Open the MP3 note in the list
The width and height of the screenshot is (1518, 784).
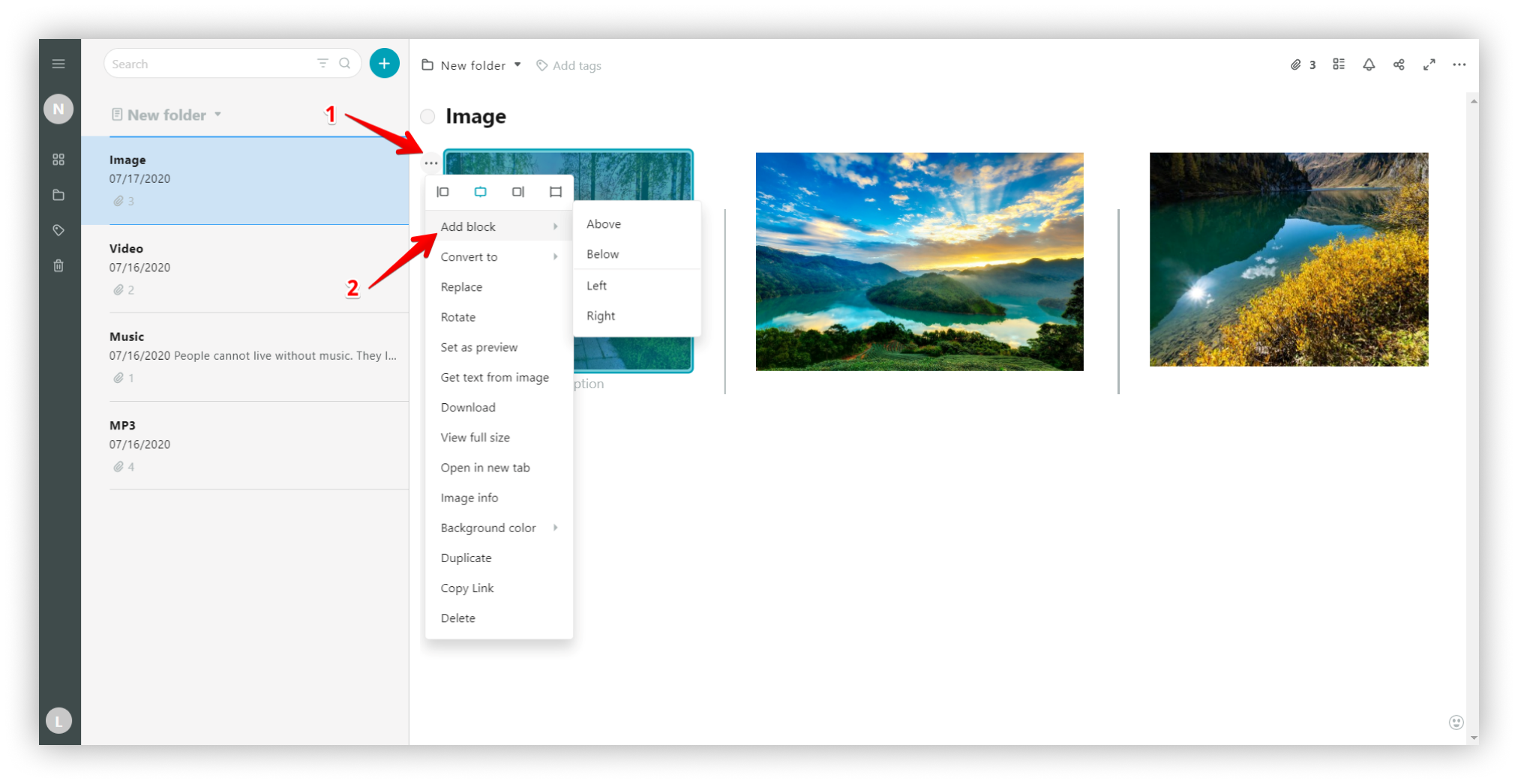point(245,445)
